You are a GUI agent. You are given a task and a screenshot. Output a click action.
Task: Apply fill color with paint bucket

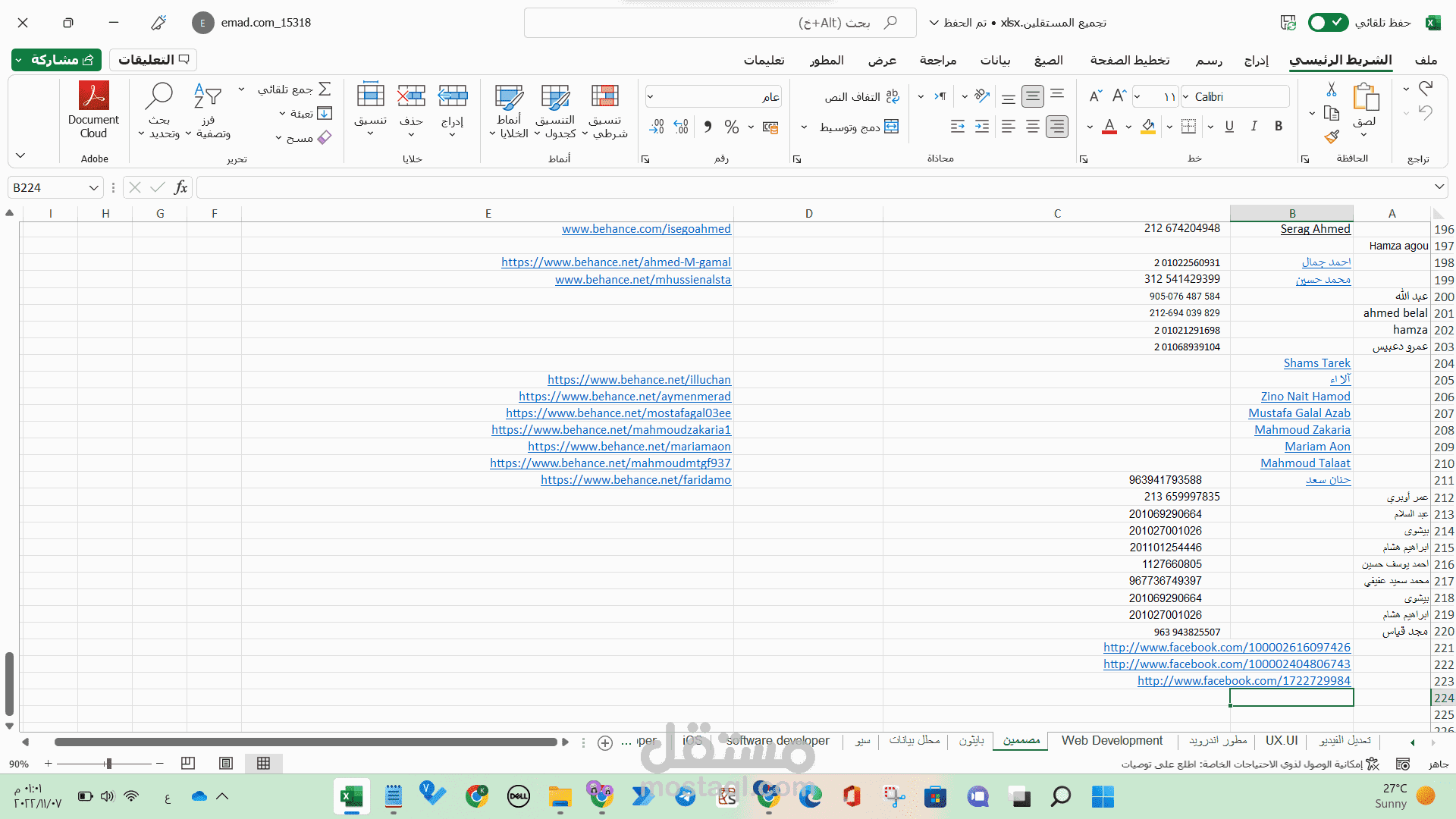1148,127
